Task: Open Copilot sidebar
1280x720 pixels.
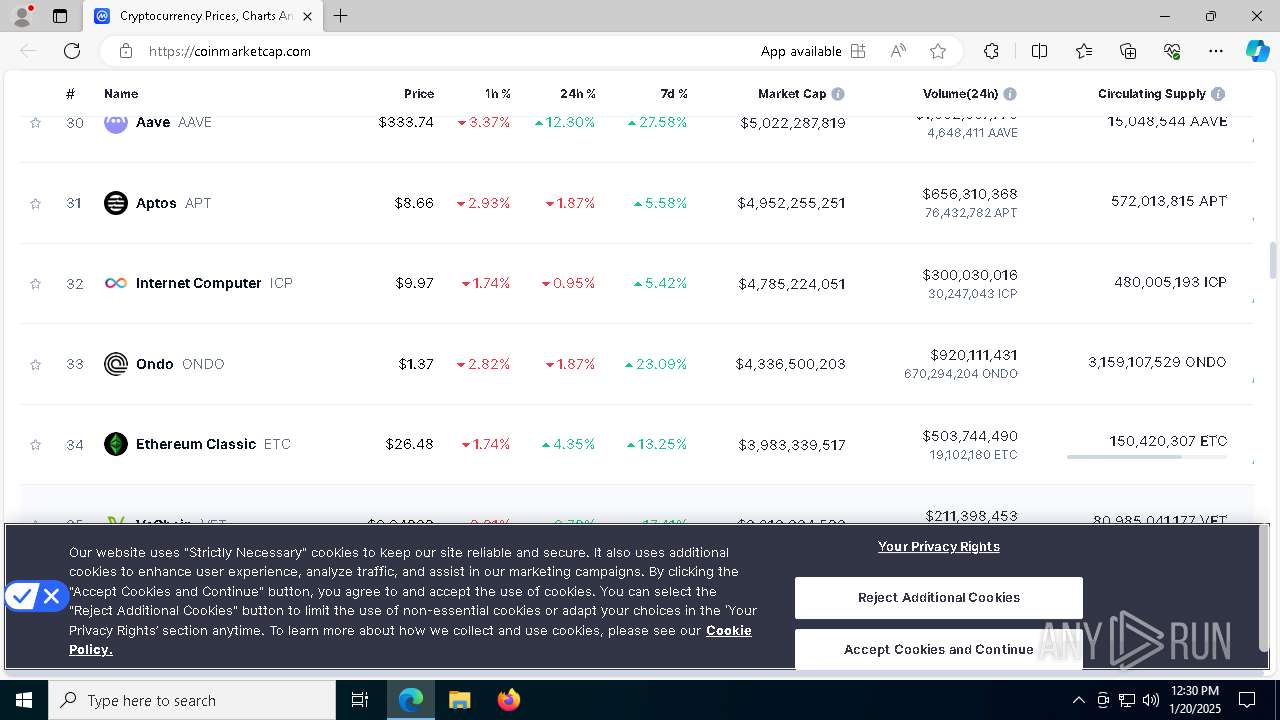Action: point(1257,51)
